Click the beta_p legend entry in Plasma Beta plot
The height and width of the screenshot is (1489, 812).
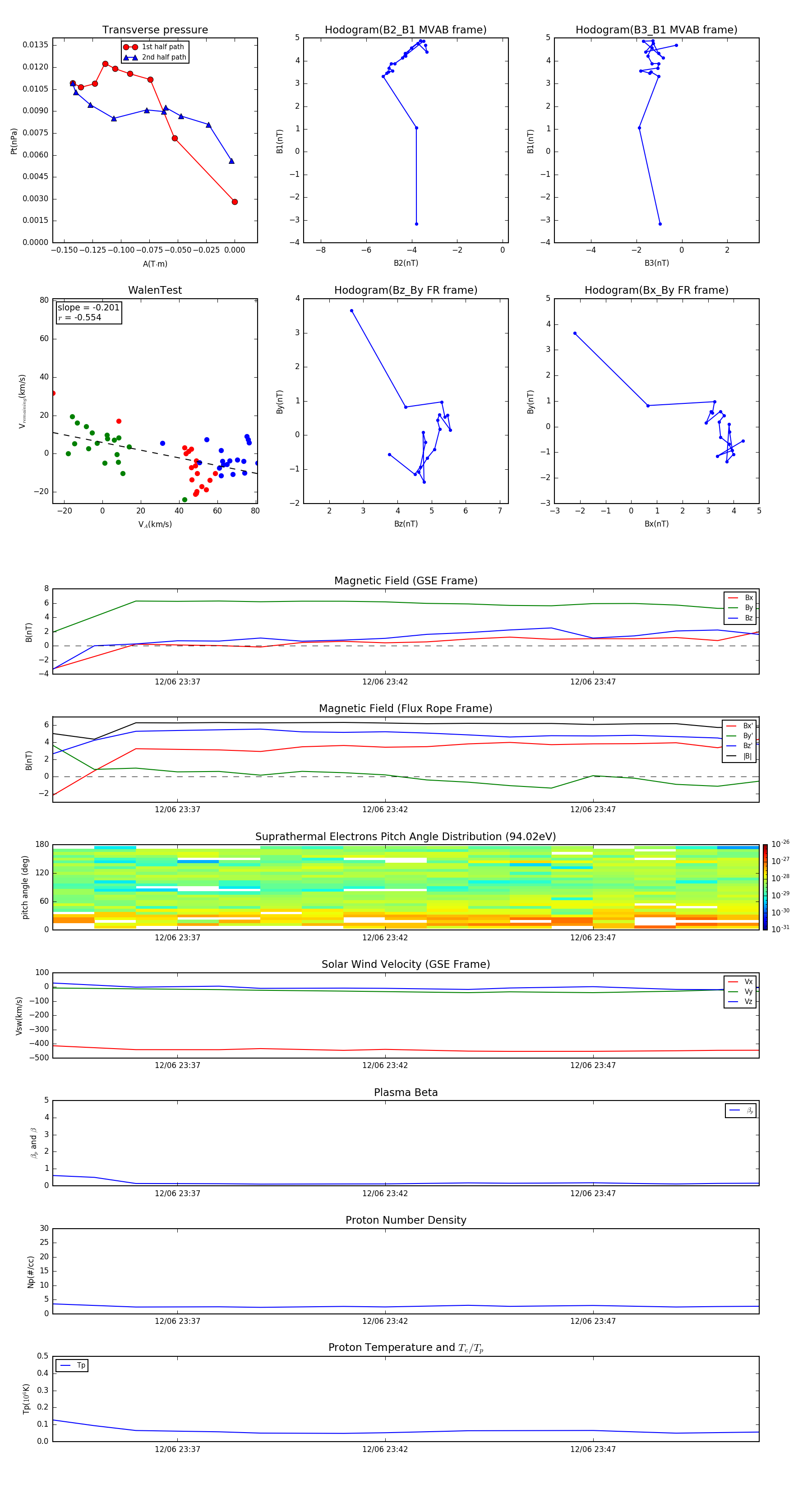[742, 1110]
